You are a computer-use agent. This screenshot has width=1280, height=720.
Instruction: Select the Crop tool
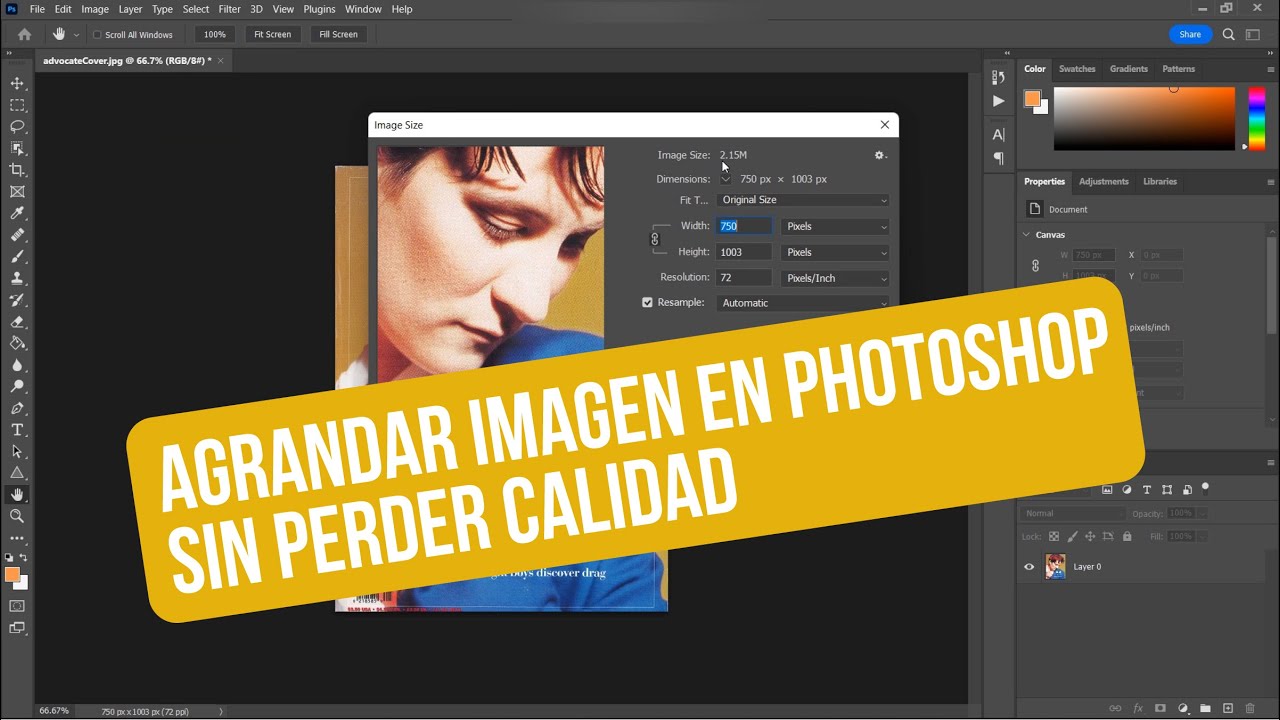pos(17,170)
